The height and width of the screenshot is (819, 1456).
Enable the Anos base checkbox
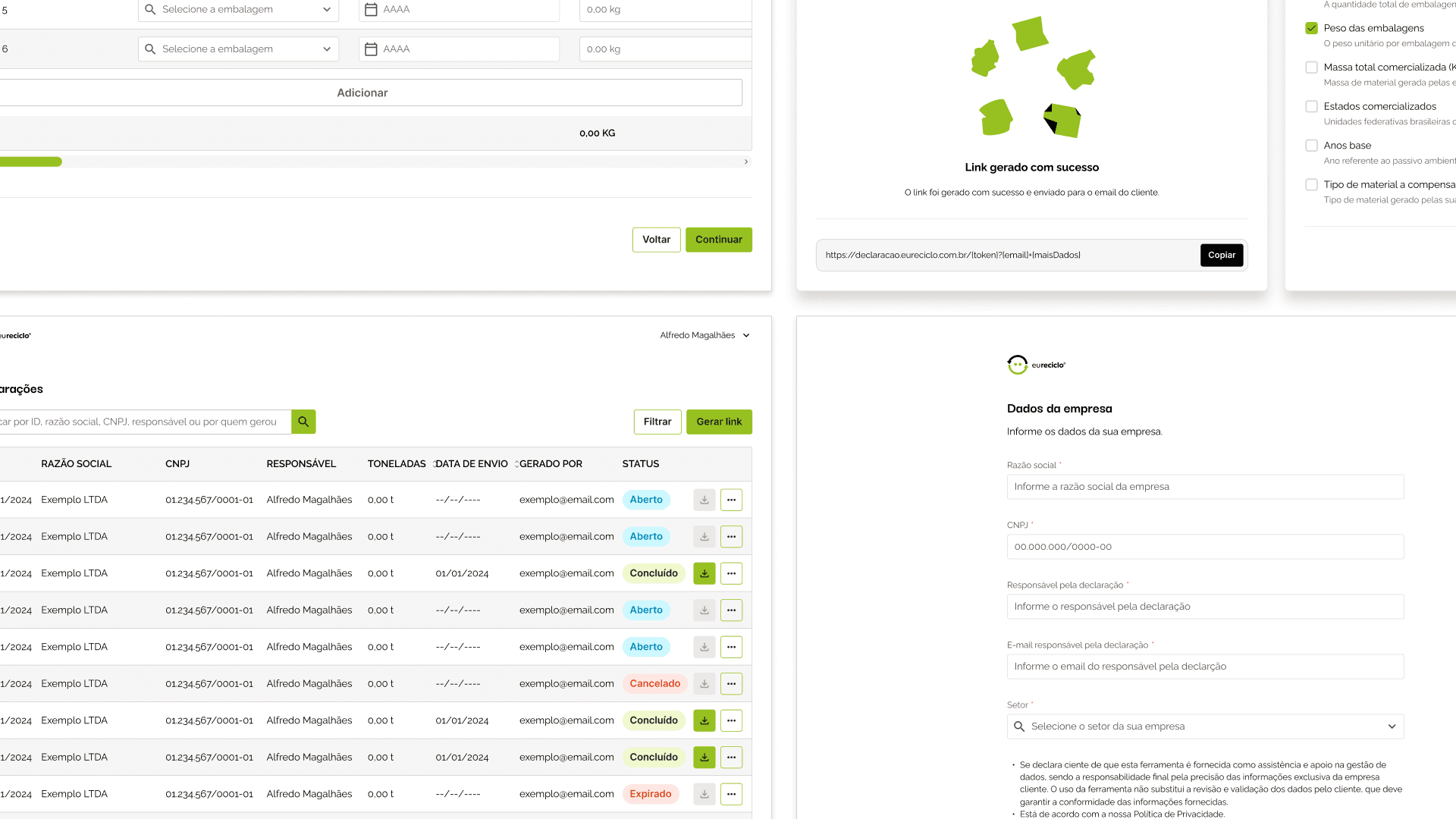point(1311,146)
